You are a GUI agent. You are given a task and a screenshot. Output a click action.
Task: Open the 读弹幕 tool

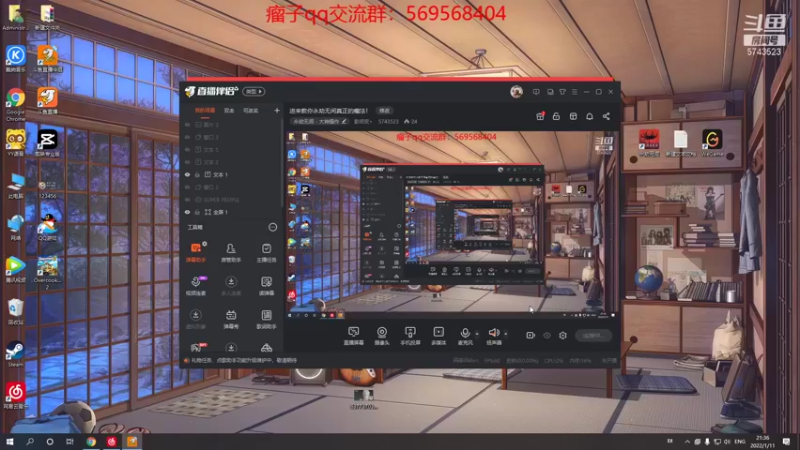pos(266,286)
